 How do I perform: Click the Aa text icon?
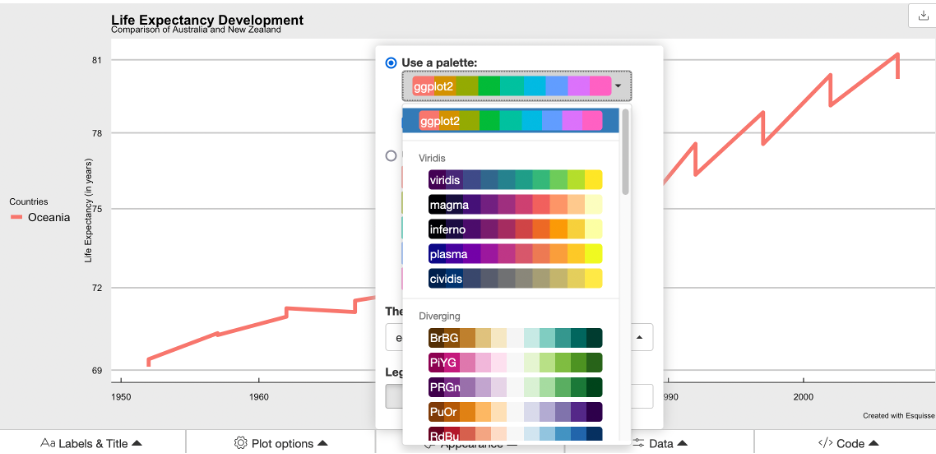47,443
